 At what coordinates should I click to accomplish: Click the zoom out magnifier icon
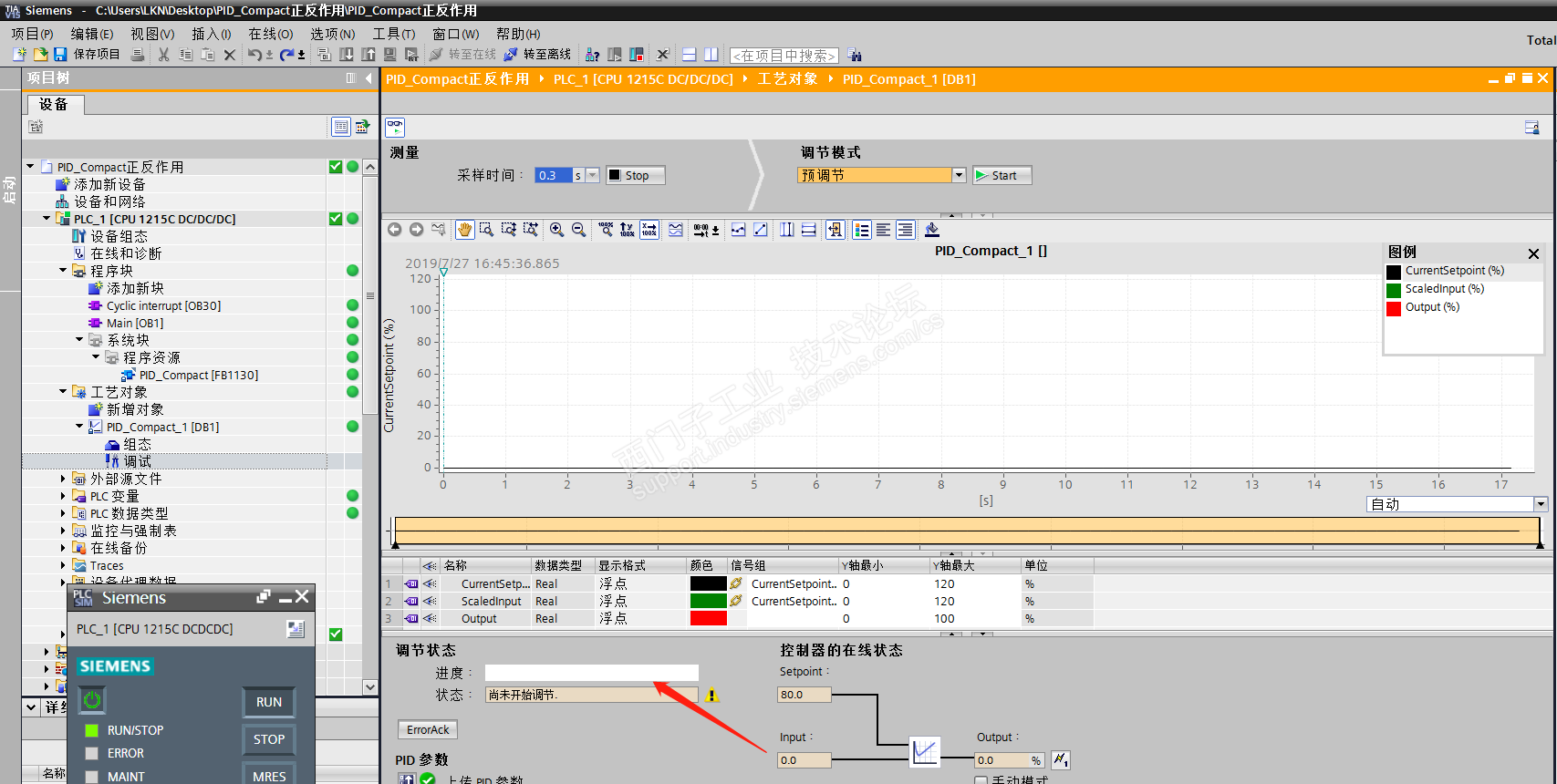tap(578, 230)
